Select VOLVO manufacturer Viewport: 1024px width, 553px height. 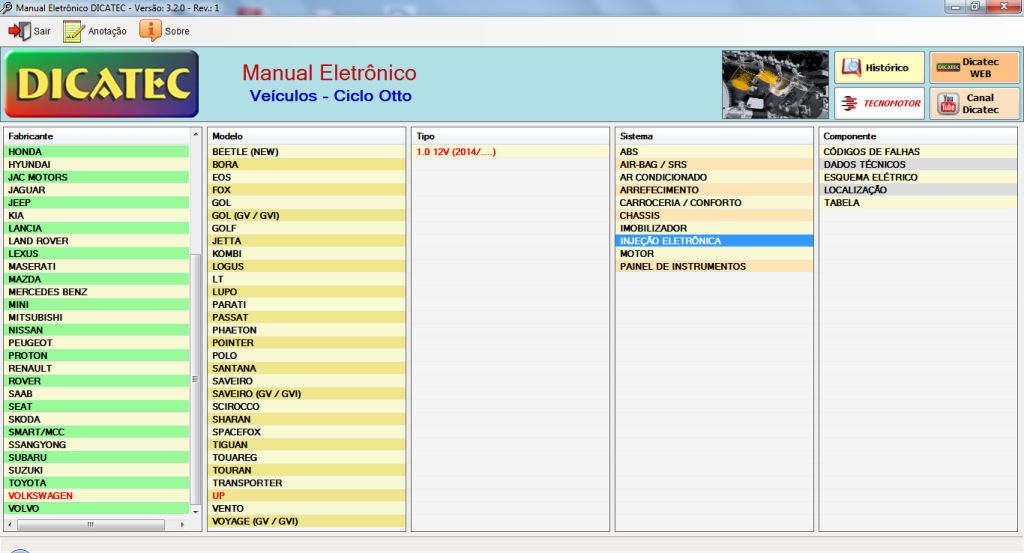coord(97,509)
